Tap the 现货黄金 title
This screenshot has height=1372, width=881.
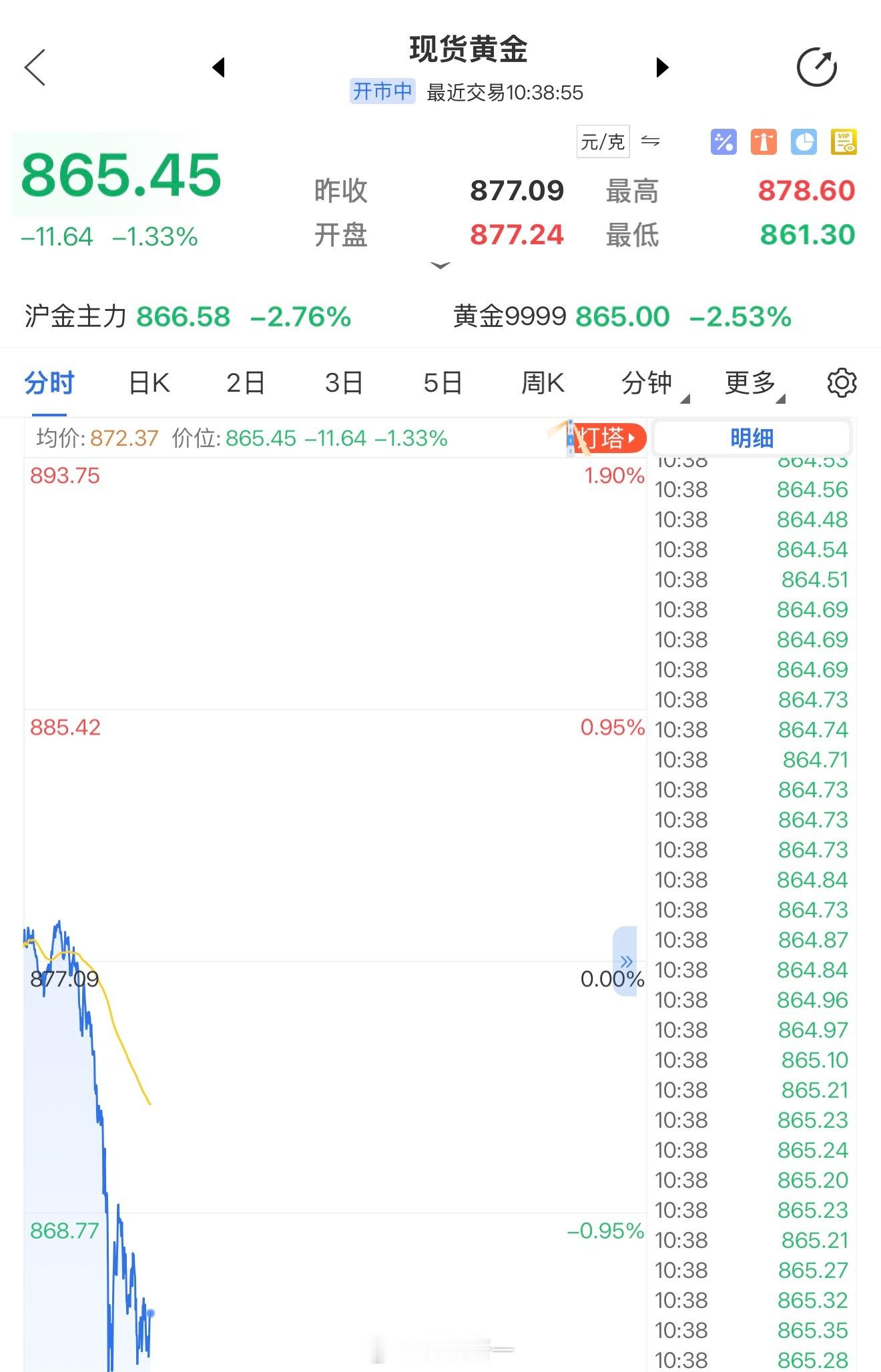[469, 49]
